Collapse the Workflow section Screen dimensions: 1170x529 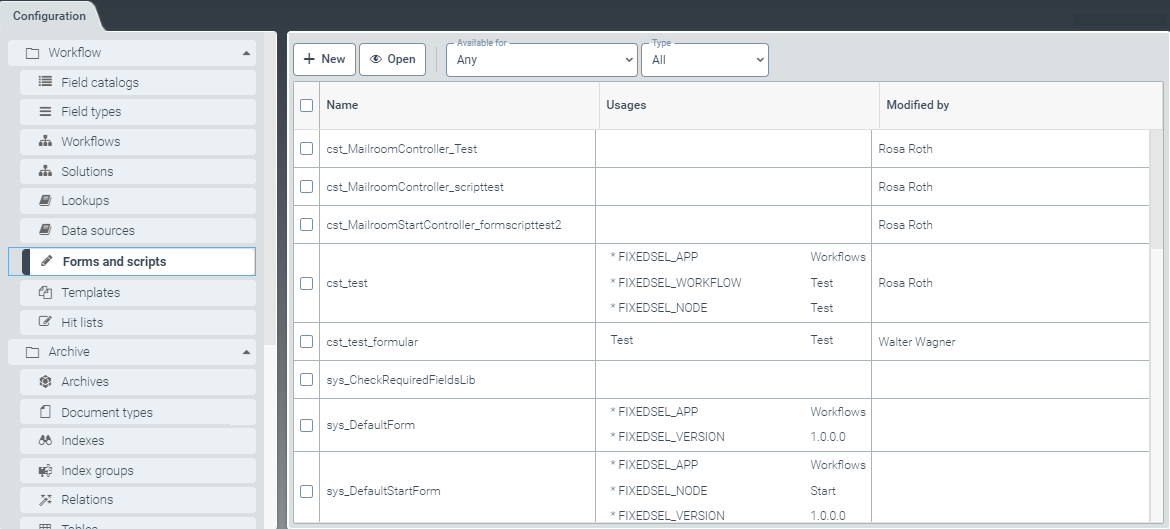[x=246, y=53]
